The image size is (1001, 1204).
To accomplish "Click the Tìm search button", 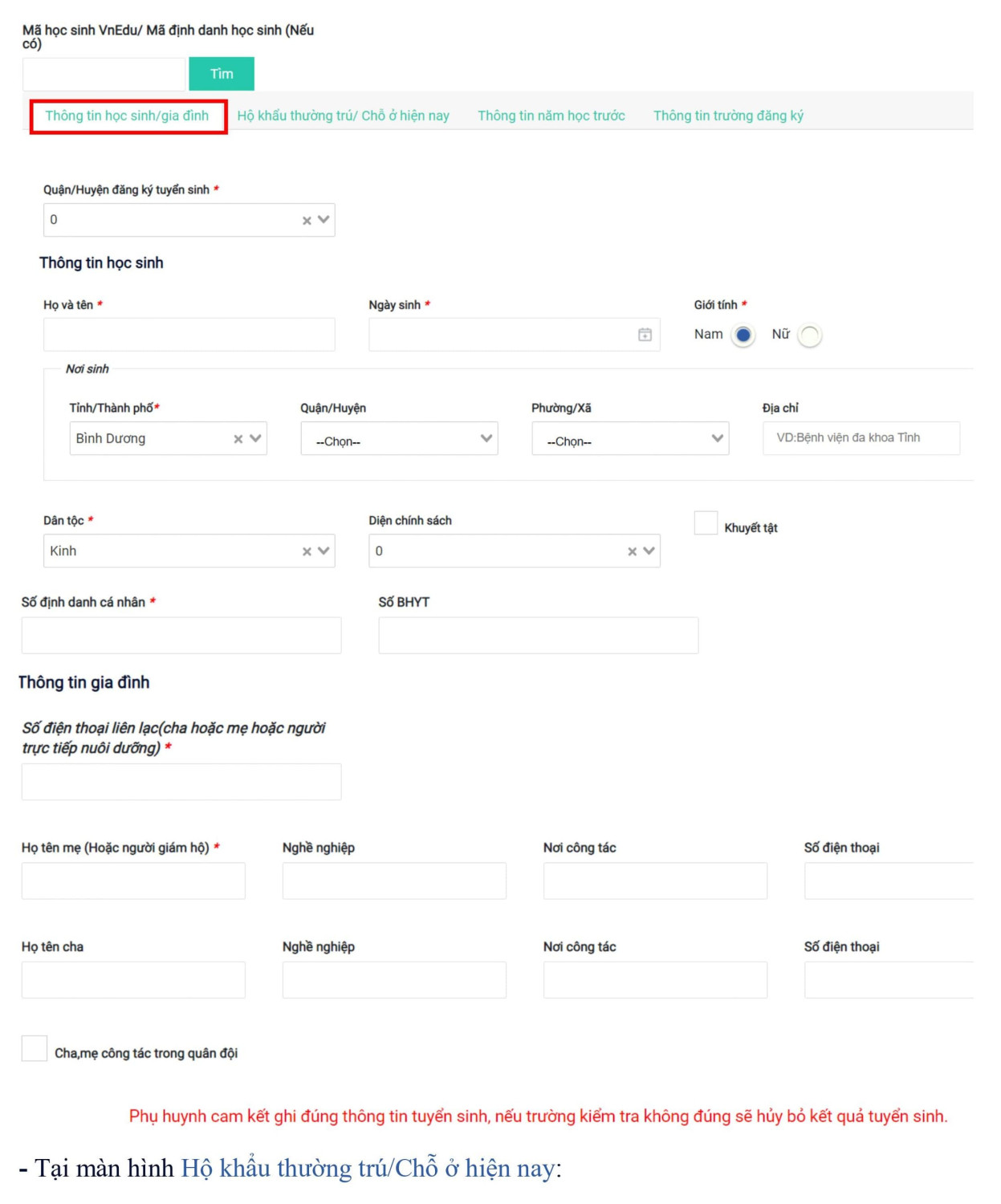I will coord(222,74).
